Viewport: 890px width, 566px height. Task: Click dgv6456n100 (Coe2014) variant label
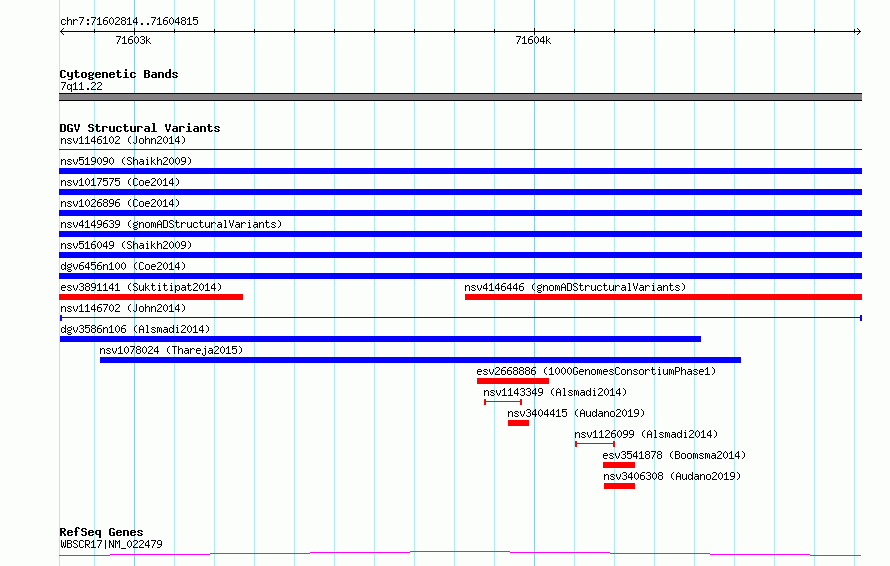123,266
